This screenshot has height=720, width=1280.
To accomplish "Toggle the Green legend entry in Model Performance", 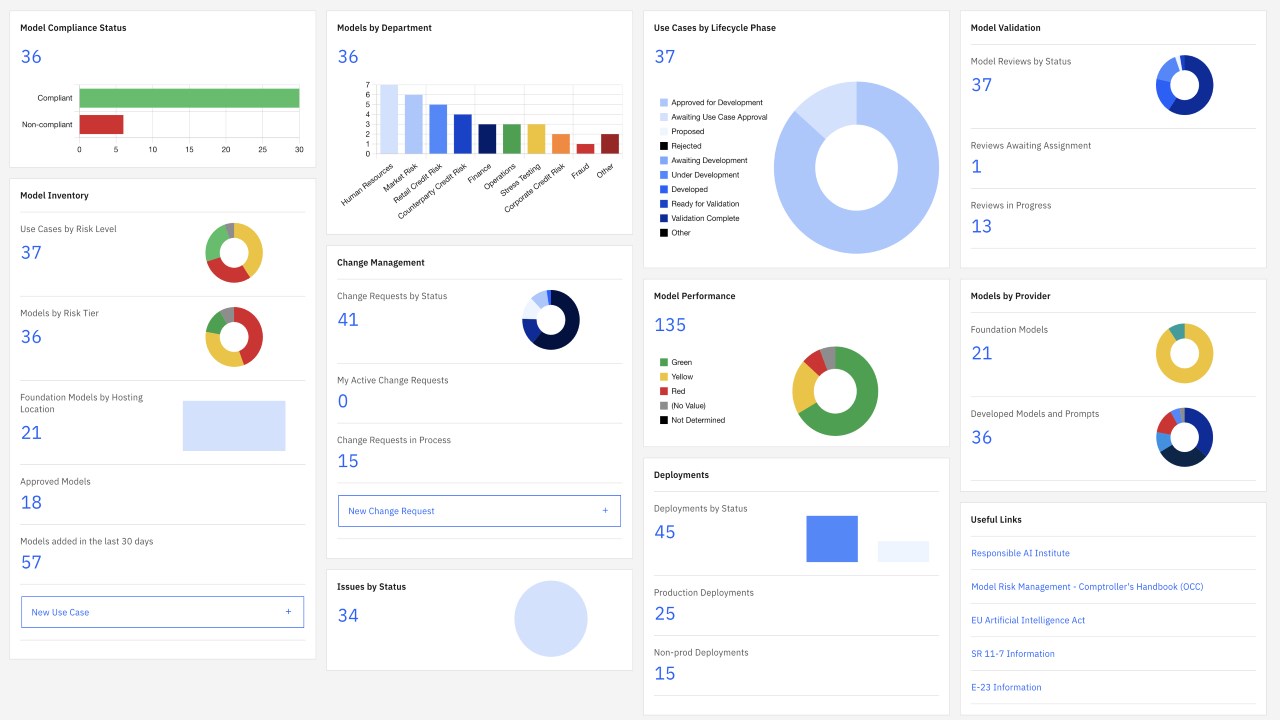I will pos(675,362).
